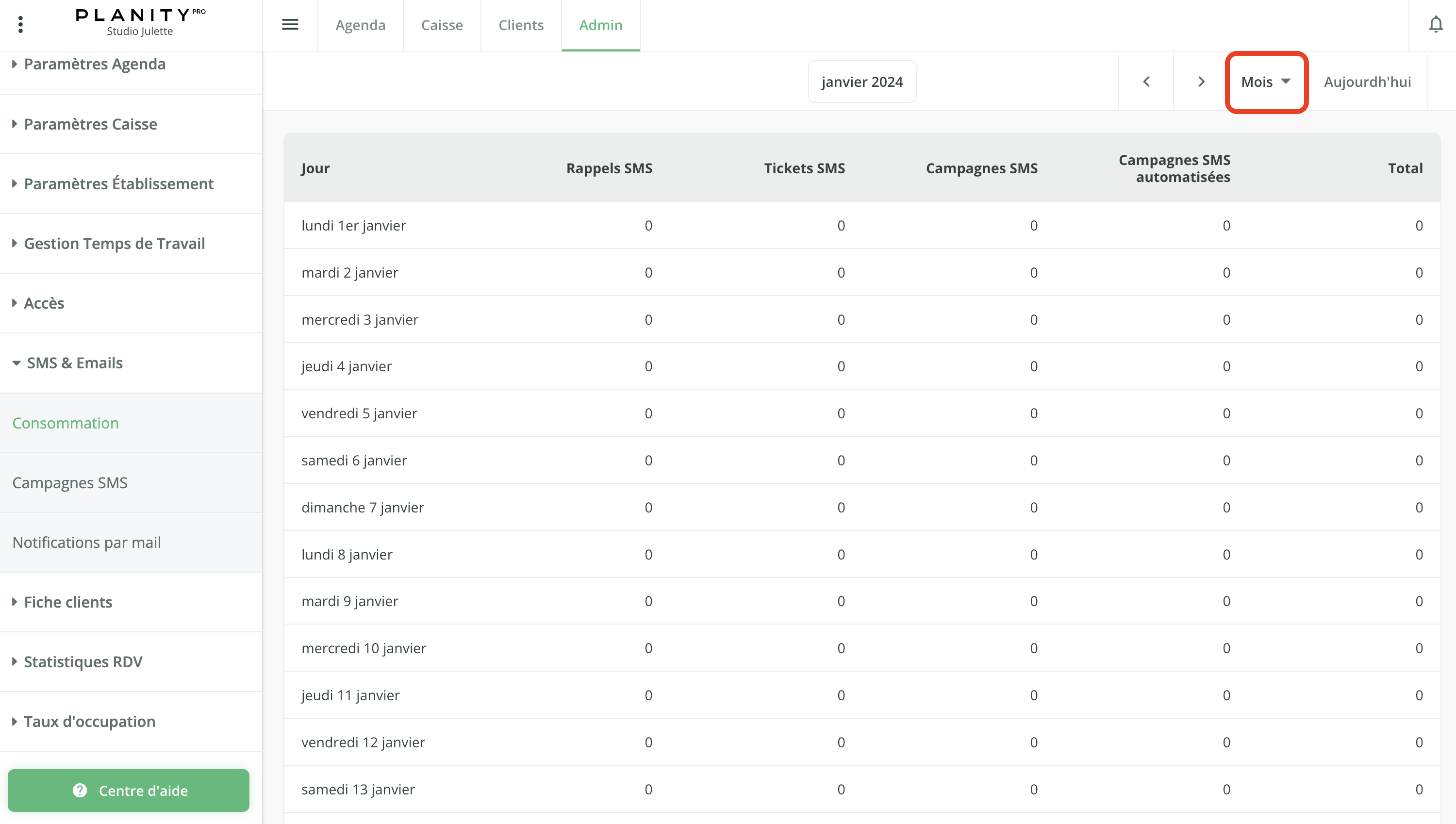This screenshot has width=1456, height=824.
Task: Switch to the Caisse tab
Action: (441, 25)
